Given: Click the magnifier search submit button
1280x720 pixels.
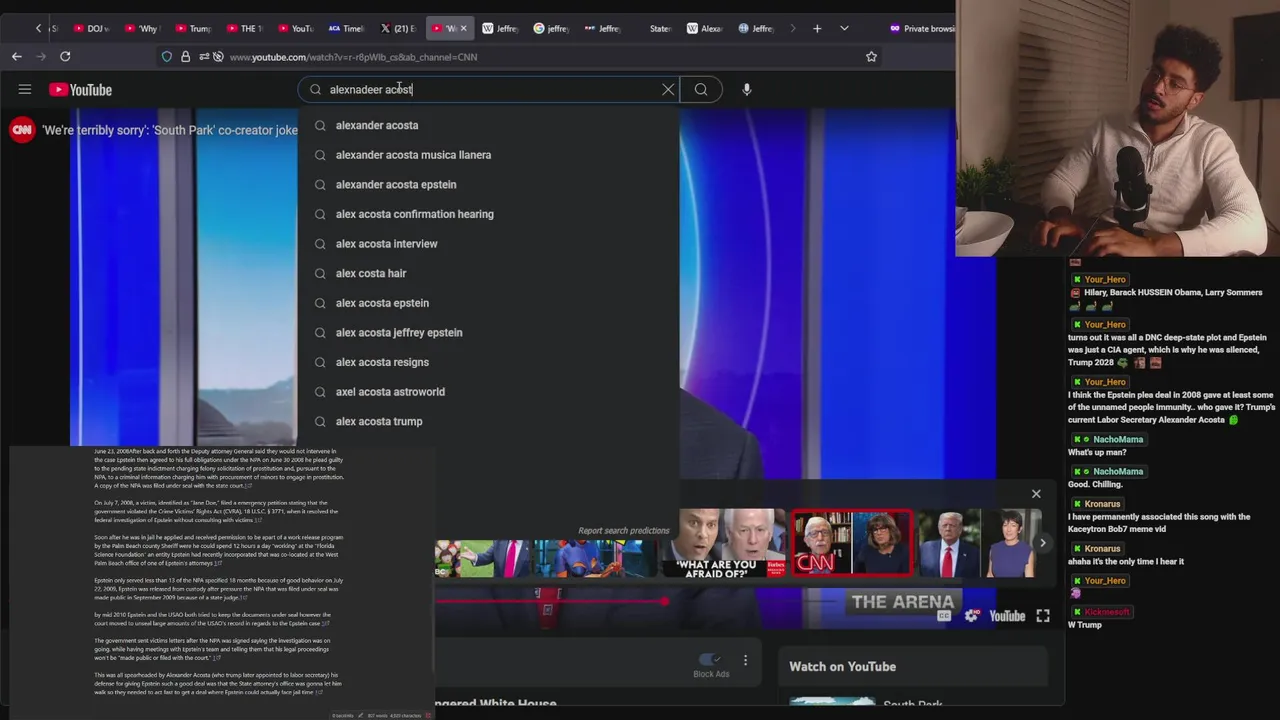Looking at the screenshot, I should coord(701,90).
